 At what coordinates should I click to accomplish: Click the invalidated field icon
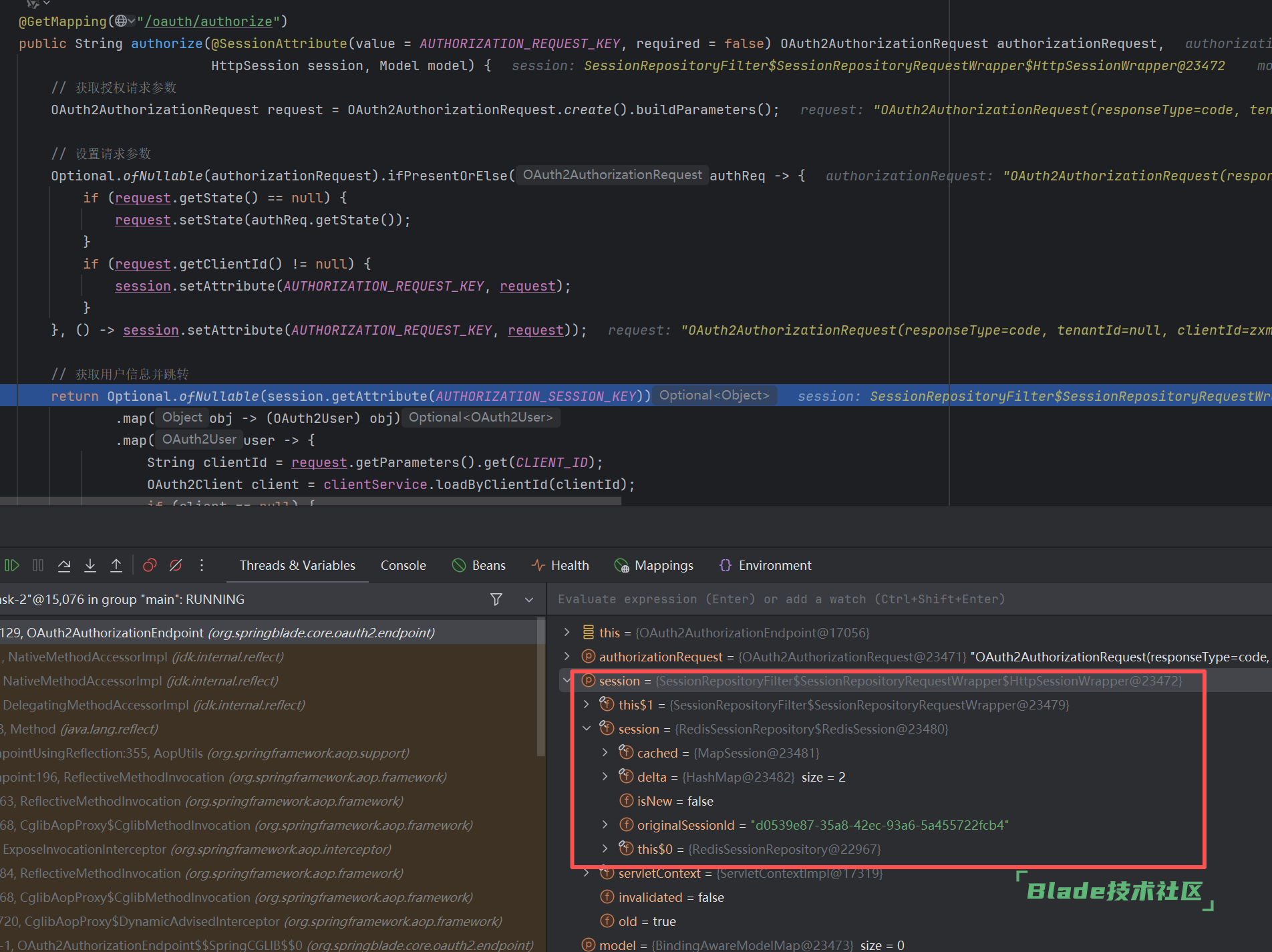coord(607,897)
